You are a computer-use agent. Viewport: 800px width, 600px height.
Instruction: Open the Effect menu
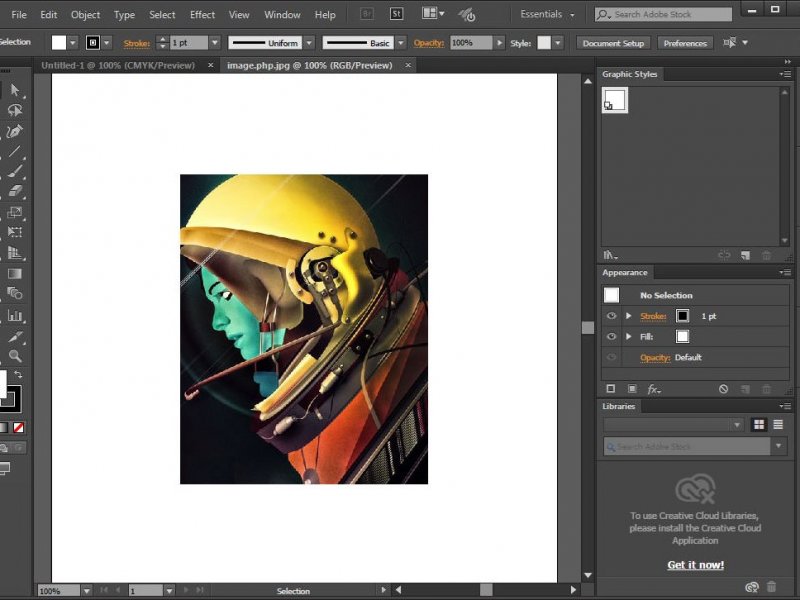tap(202, 15)
